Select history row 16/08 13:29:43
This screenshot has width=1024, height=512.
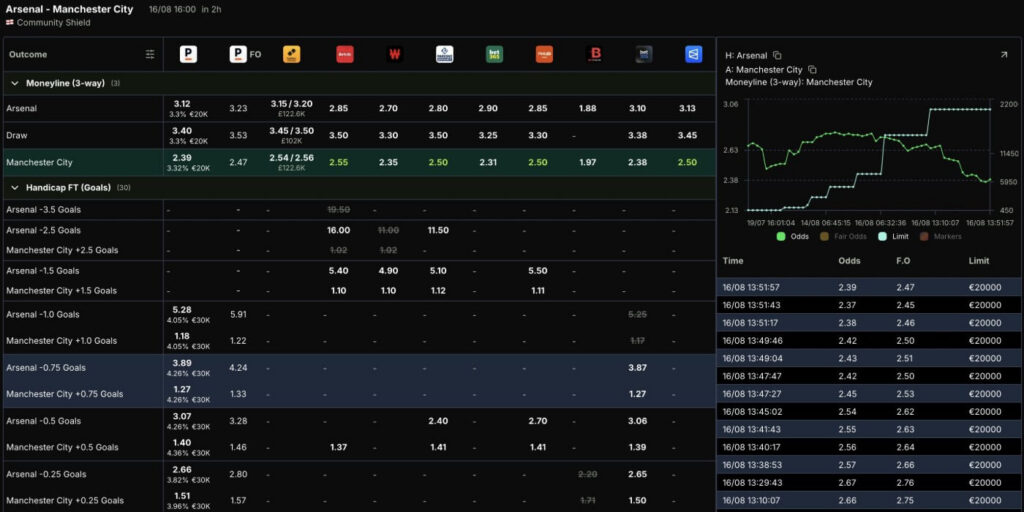click(x=870, y=483)
